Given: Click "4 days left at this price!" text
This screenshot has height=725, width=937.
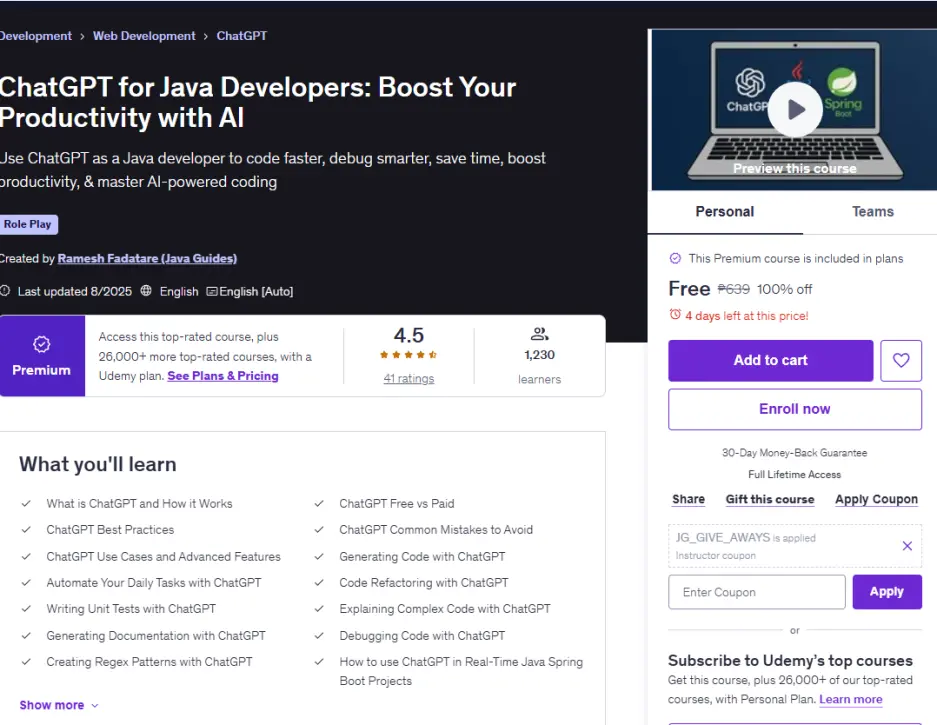Looking at the screenshot, I should tap(746, 316).
